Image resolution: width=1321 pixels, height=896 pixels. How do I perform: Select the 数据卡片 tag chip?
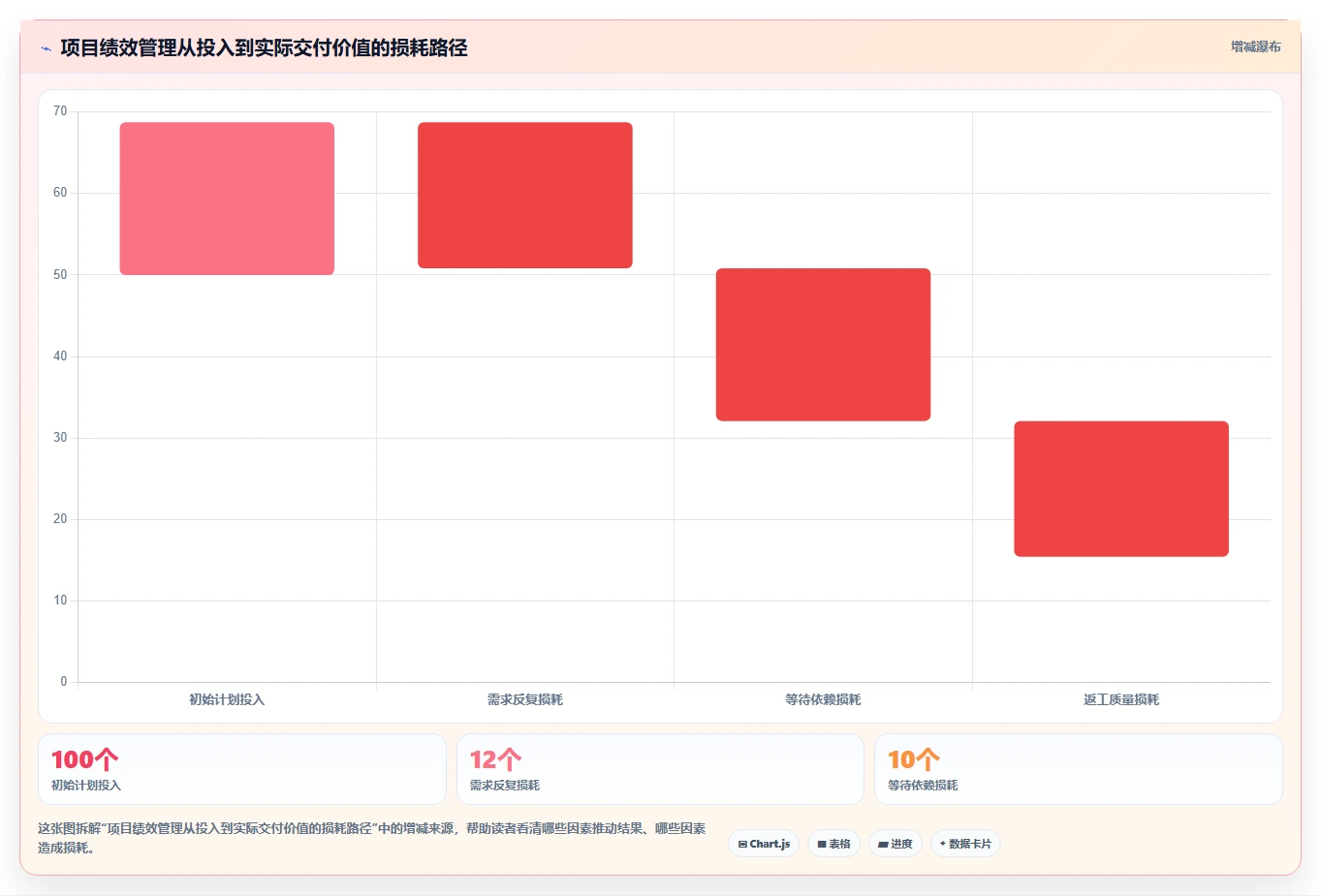point(965,844)
